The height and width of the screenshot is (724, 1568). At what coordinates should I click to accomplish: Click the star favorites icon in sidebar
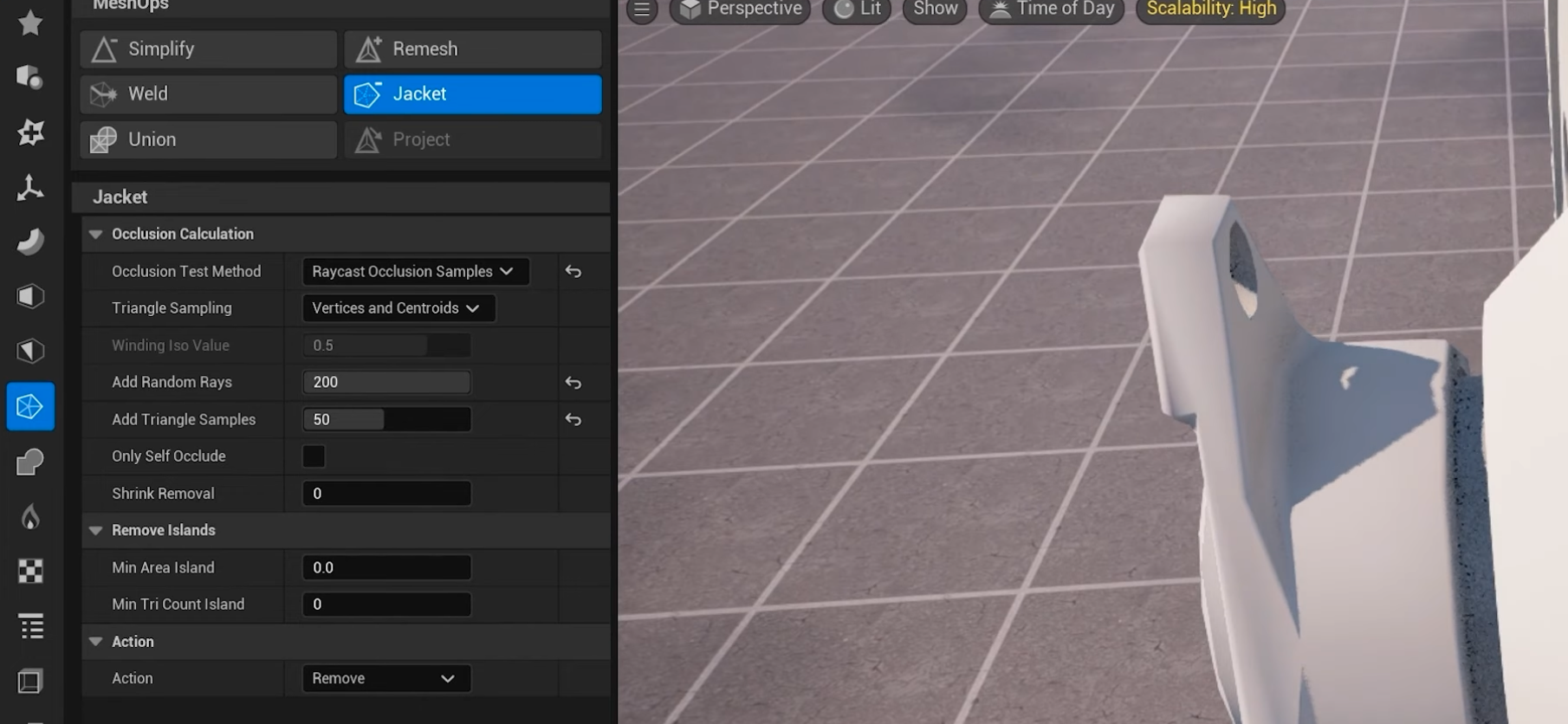pyautogui.click(x=30, y=23)
